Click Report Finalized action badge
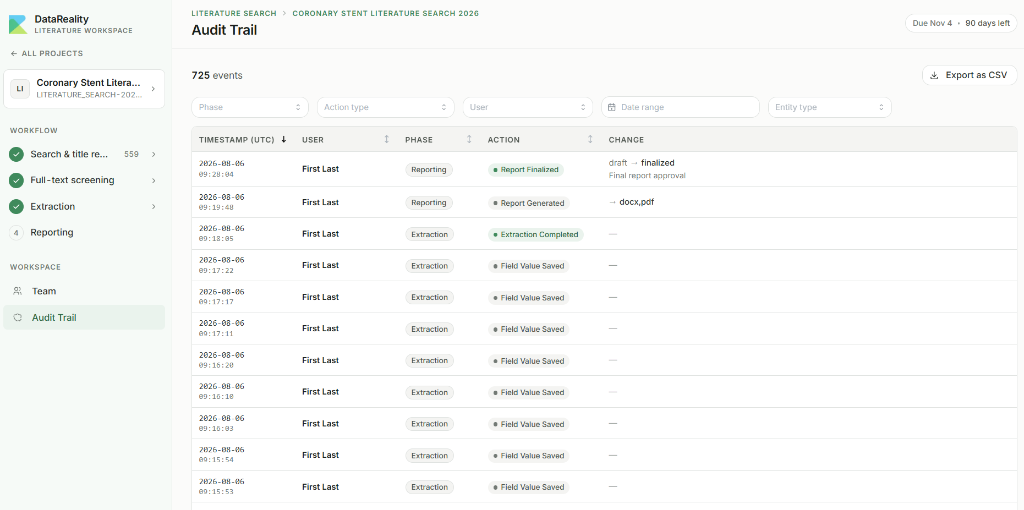 tap(526, 169)
